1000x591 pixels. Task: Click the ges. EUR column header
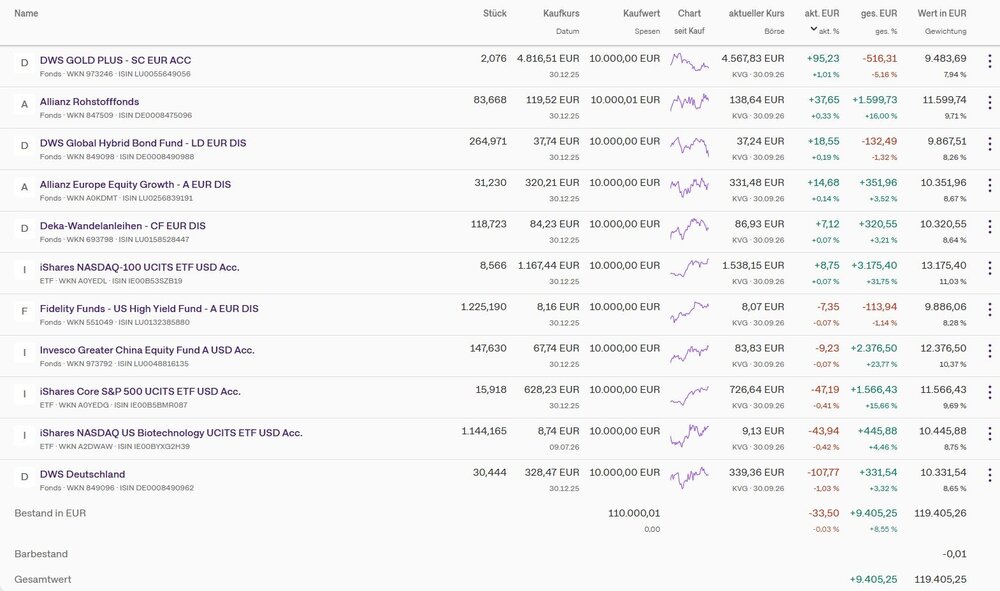tap(879, 13)
